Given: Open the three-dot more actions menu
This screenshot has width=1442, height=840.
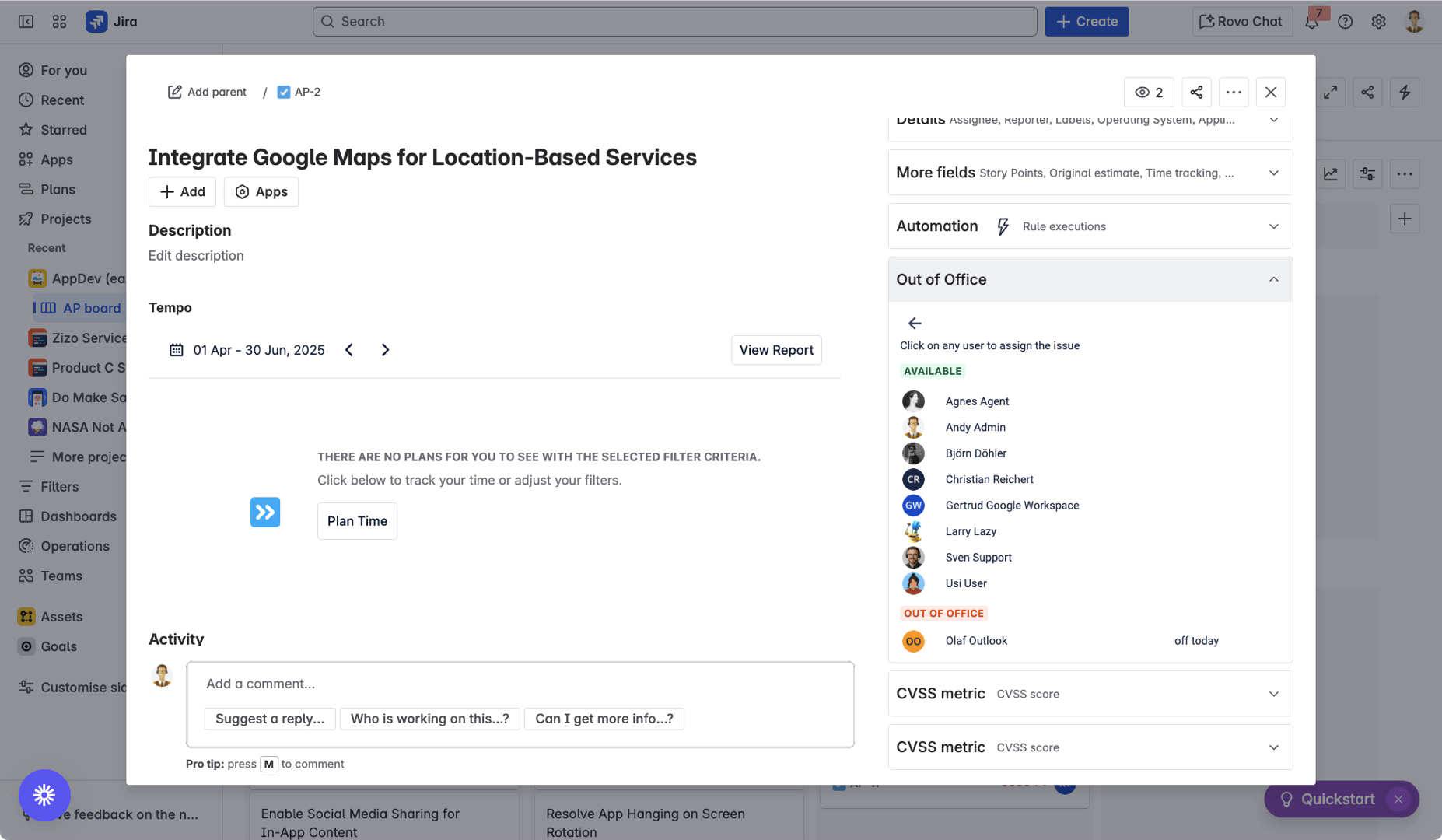Looking at the screenshot, I should (1234, 92).
